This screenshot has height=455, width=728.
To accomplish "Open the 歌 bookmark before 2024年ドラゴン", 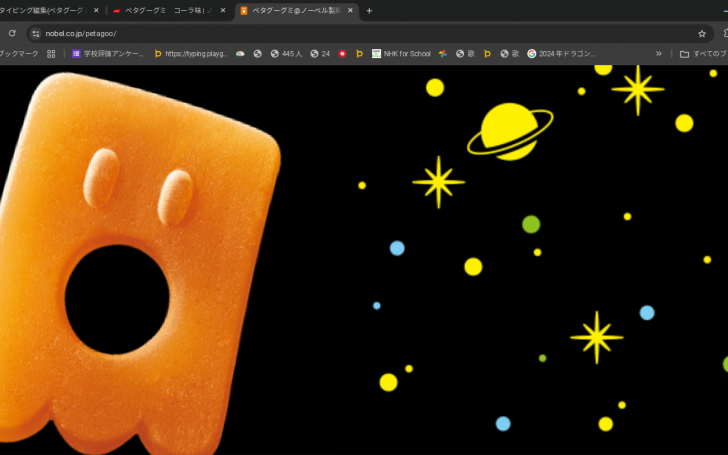I will coord(509,54).
